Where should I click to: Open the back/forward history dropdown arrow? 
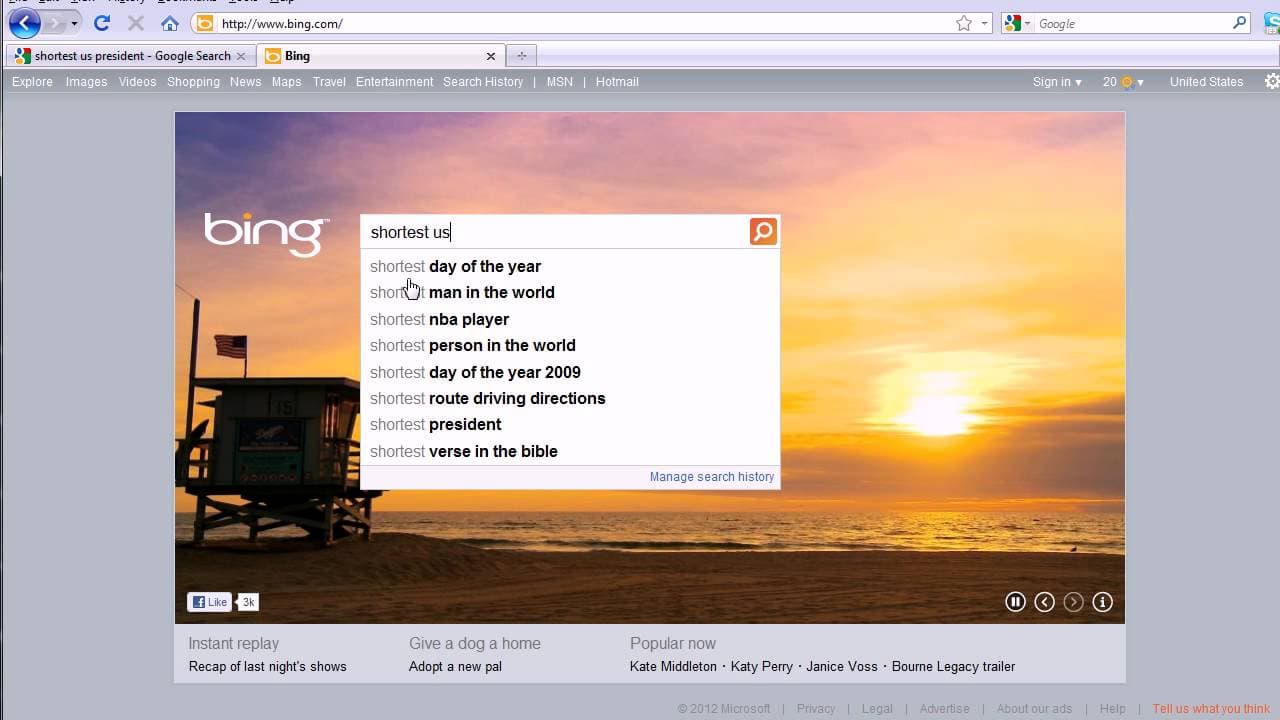pos(74,23)
